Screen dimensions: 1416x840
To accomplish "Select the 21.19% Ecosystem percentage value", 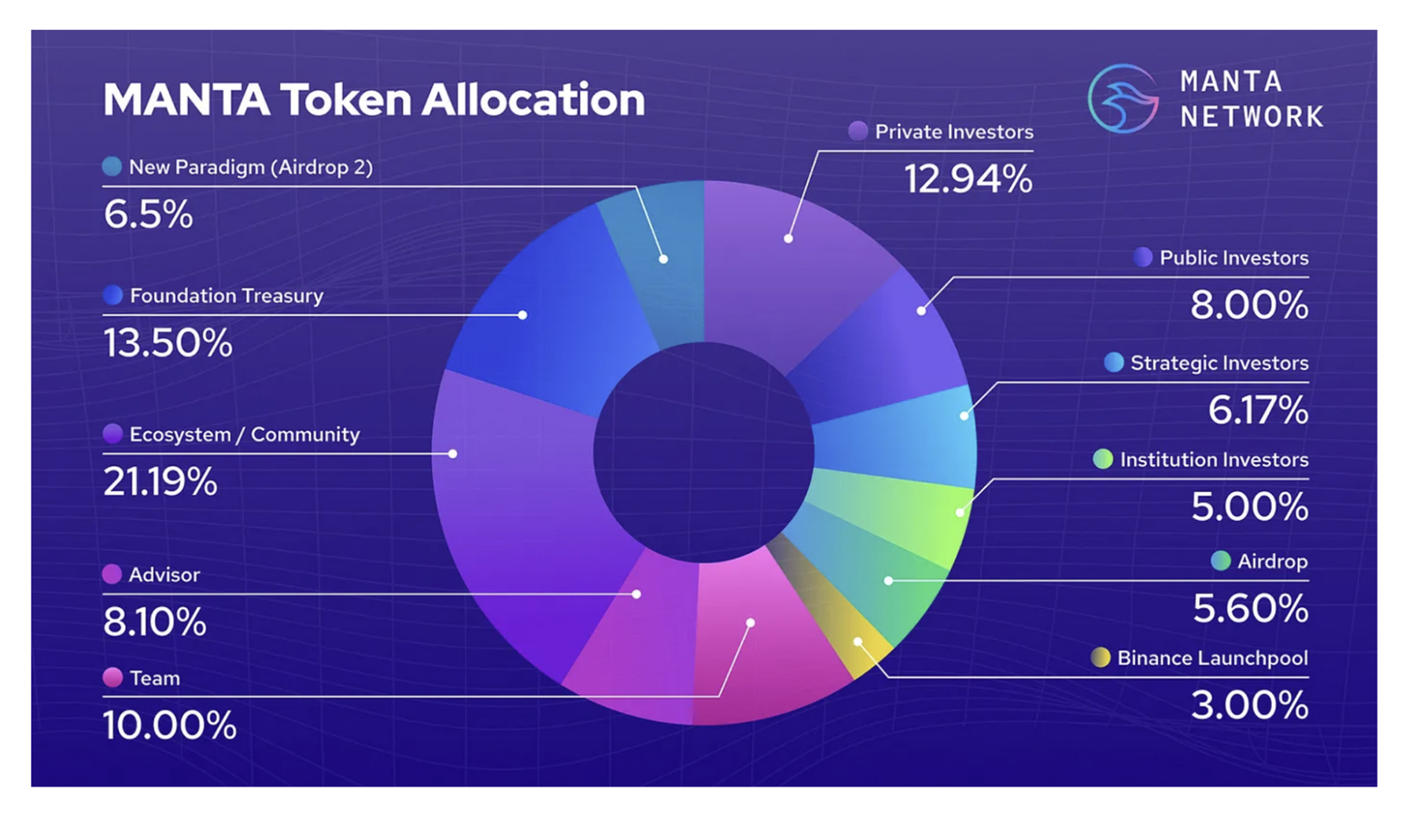I will point(160,481).
